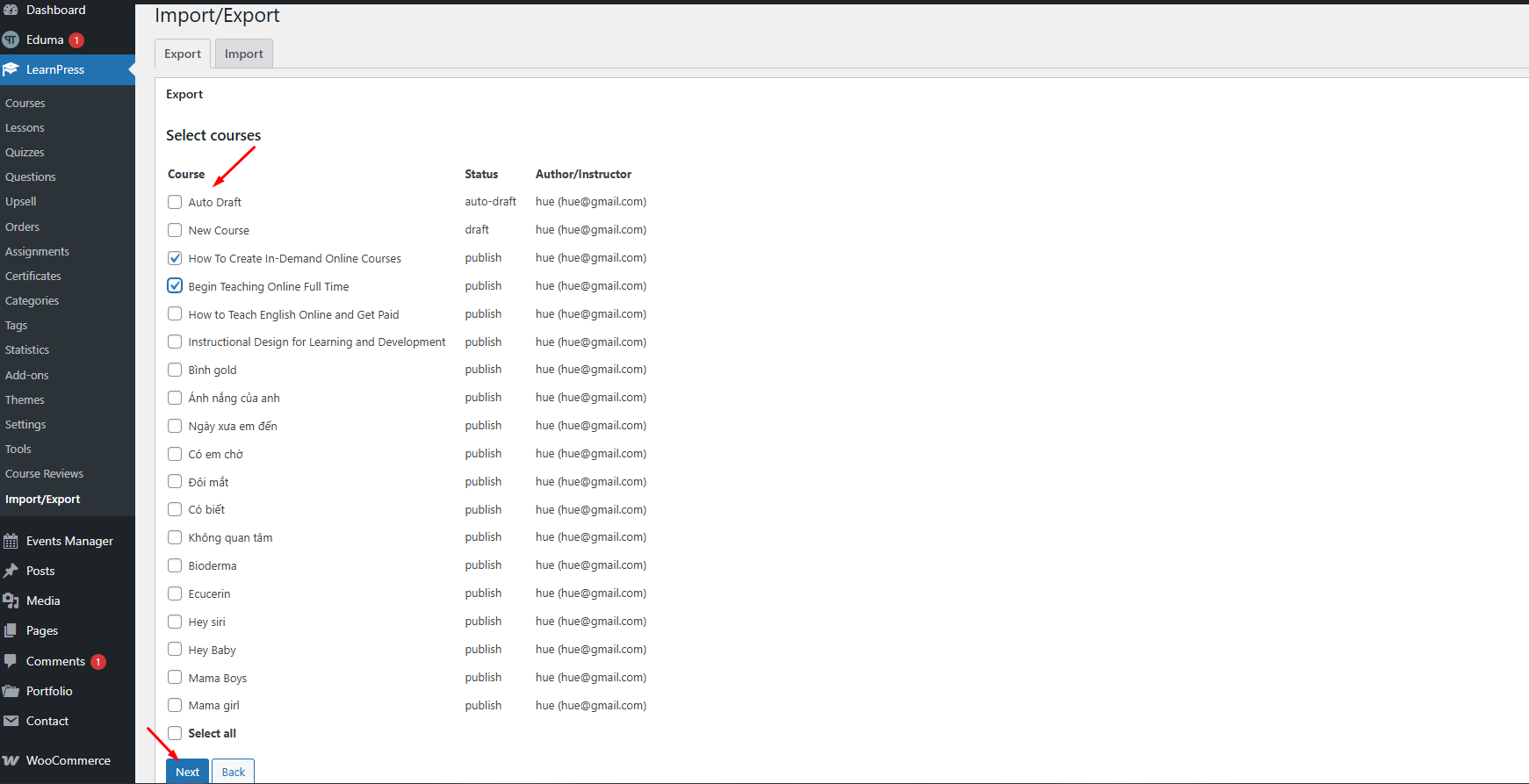Click the Dashboard gauge icon
The height and width of the screenshot is (784, 1529).
pos(11,10)
